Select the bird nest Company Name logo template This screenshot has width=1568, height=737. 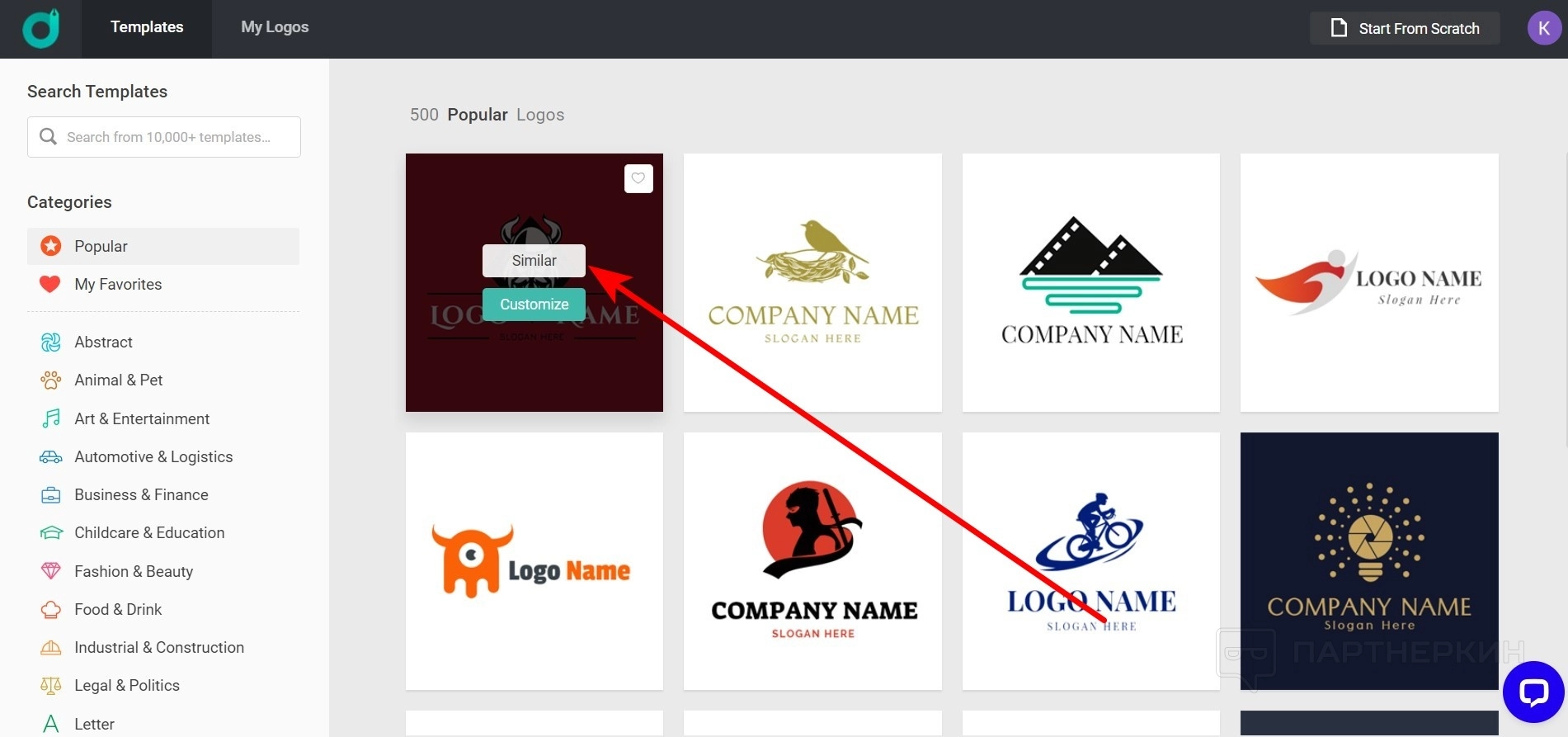[812, 282]
